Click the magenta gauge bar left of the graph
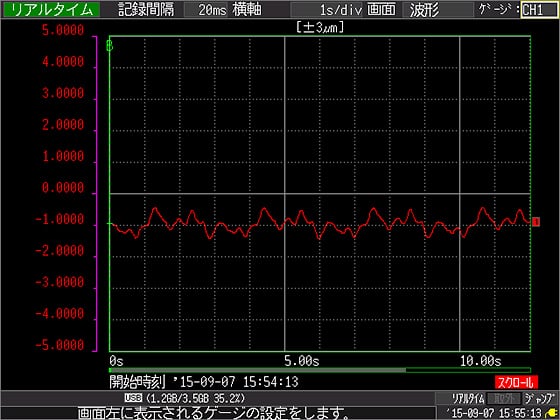The height and width of the screenshot is (420, 560). (95, 194)
